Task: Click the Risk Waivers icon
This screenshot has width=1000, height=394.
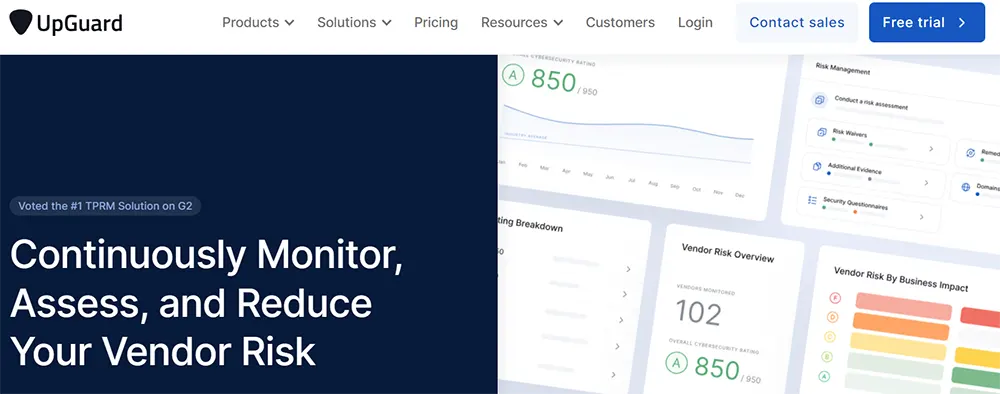Action: click(821, 132)
